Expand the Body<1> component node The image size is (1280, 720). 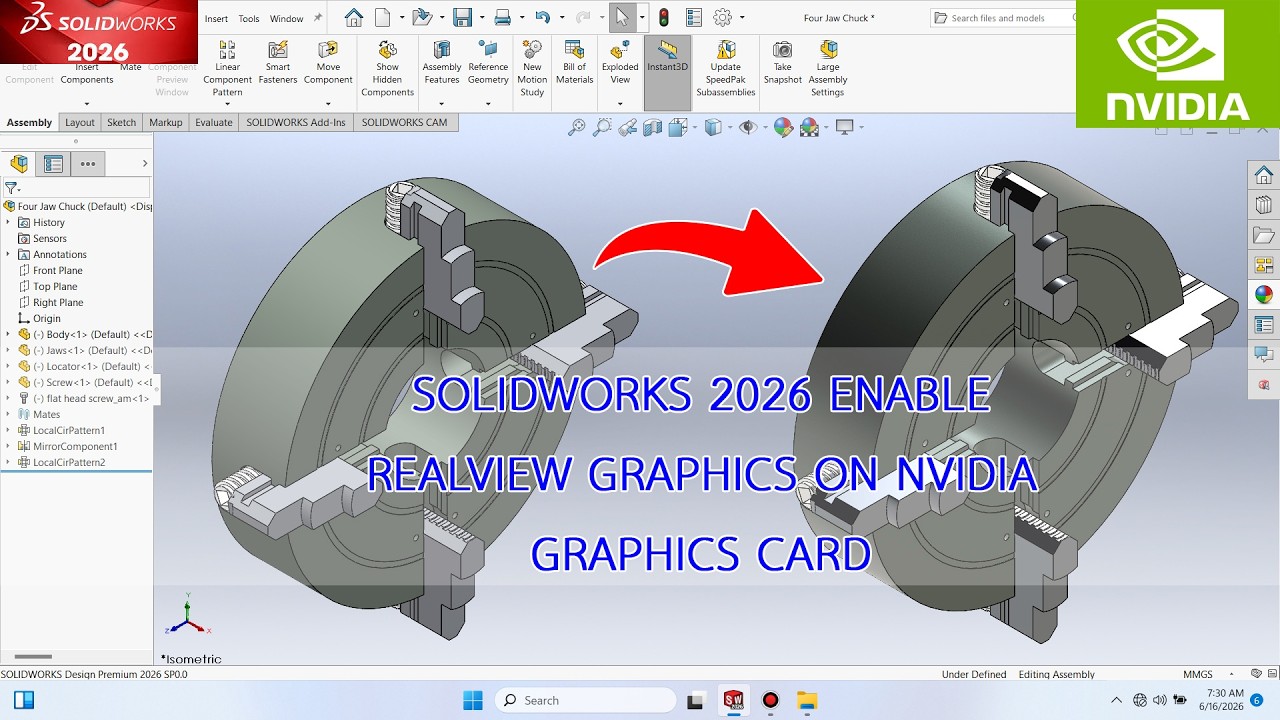click(9, 334)
